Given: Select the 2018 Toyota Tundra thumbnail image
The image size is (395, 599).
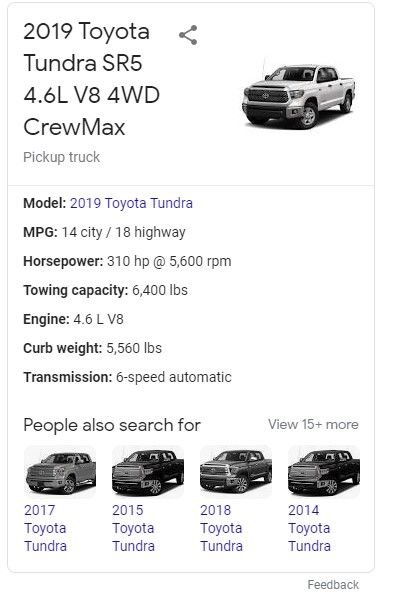Looking at the screenshot, I should pyautogui.click(x=236, y=471).
